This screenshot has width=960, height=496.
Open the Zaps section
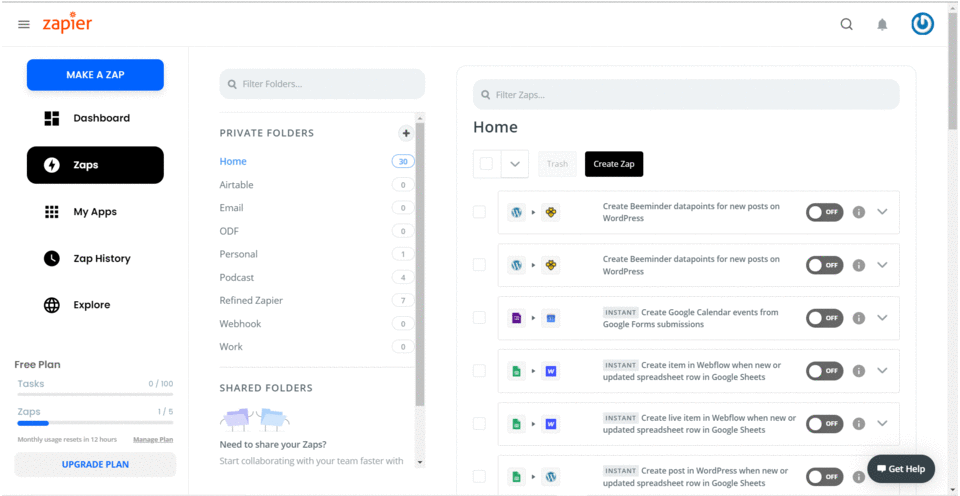(95, 165)
